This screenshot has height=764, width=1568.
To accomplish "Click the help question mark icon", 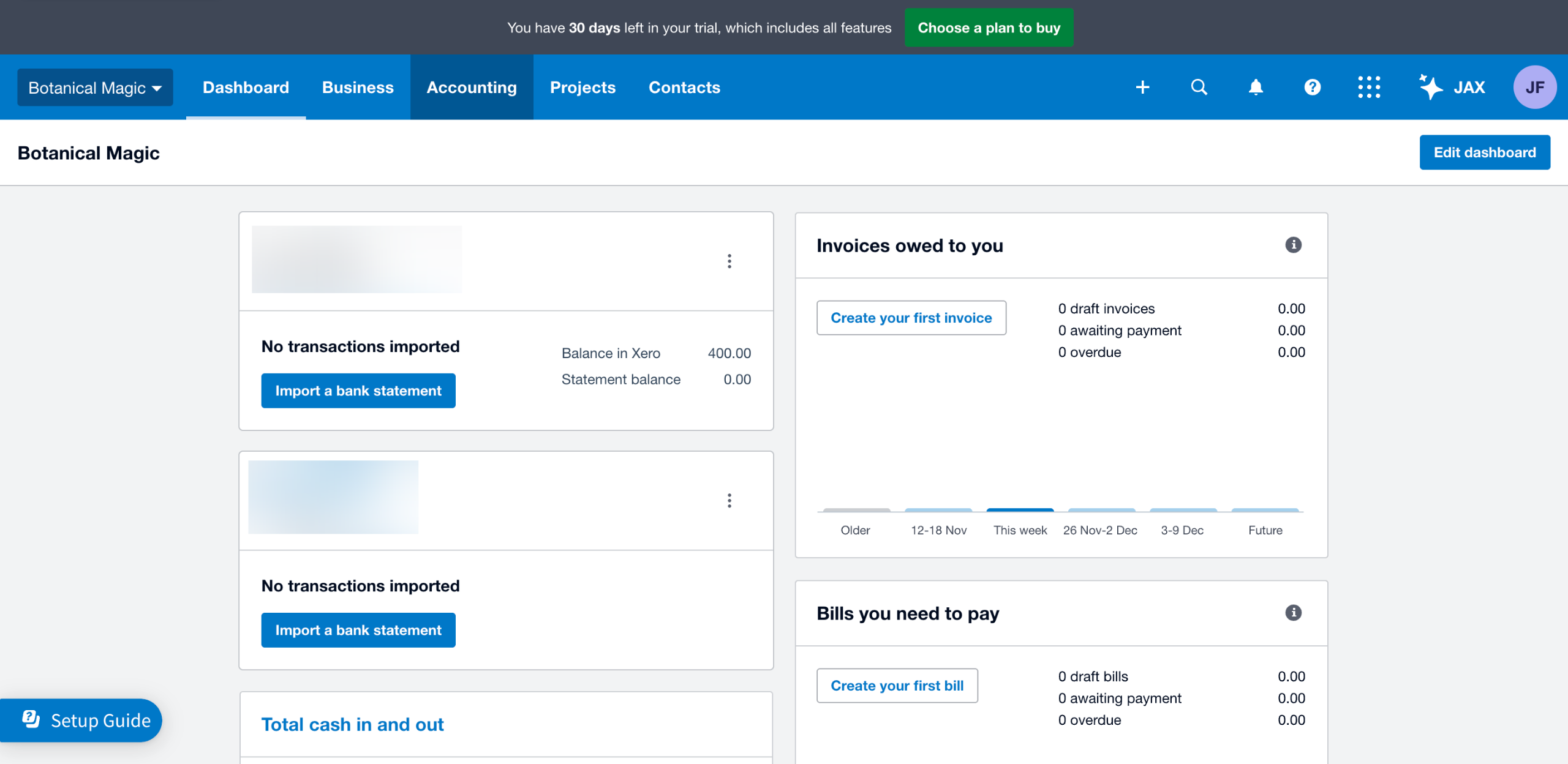I will (x=1312, y=88).
